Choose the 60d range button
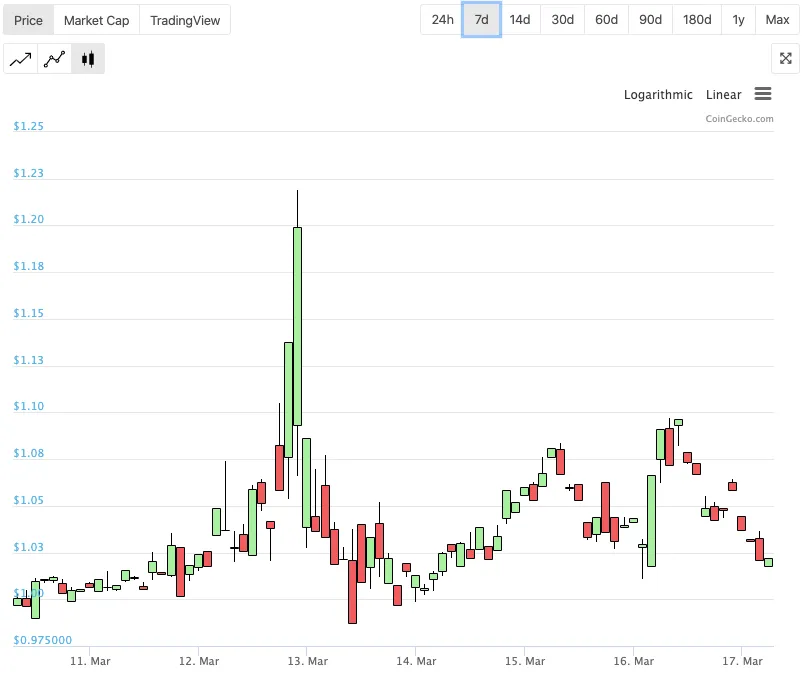This screenshot has height=677, width=804. click(606, 19)
